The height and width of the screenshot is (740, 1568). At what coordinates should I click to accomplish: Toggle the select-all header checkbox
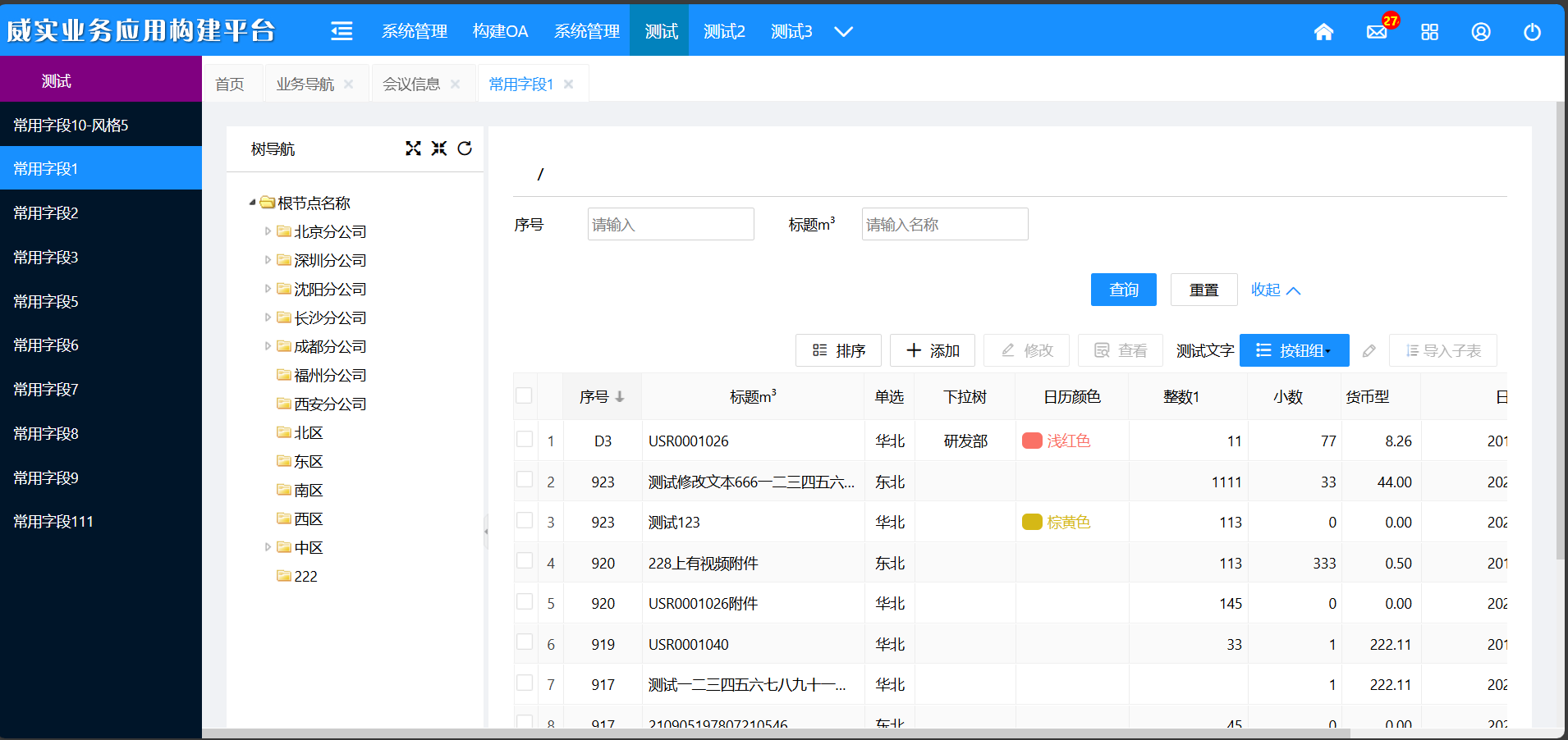524,395
